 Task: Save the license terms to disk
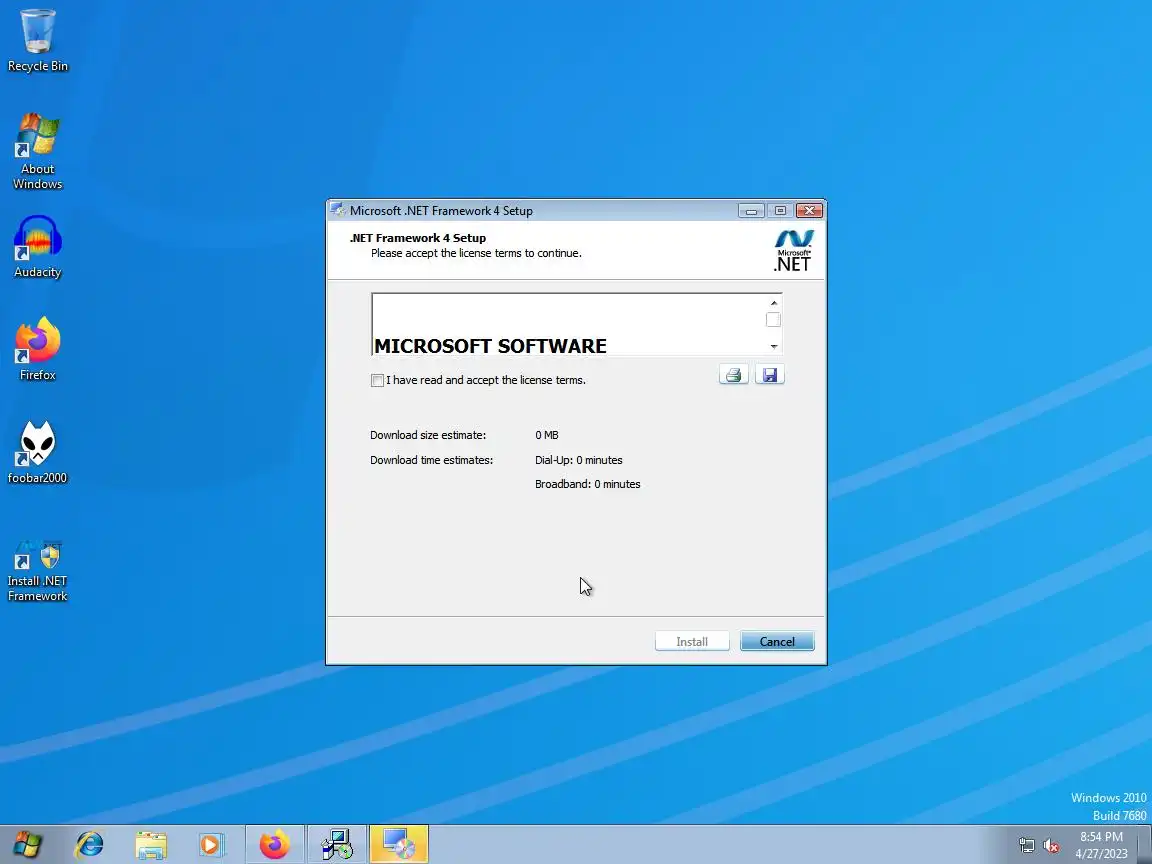click(769, 375)
